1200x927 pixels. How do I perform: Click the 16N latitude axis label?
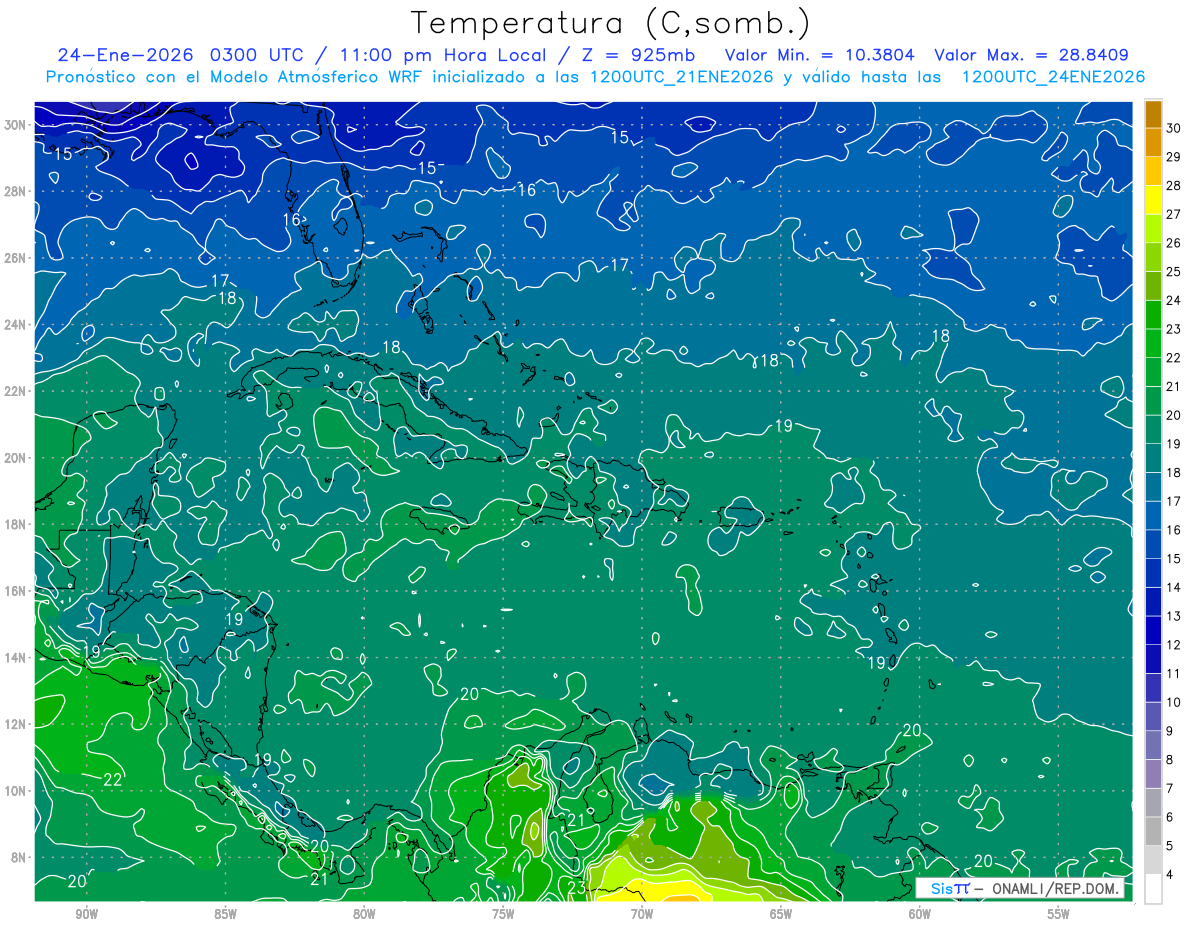[16, 591]
